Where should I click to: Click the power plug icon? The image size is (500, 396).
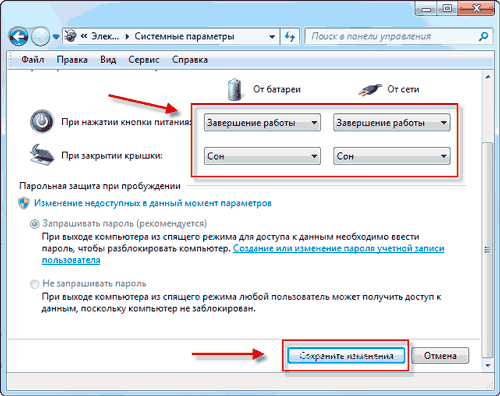coord(370,90)
